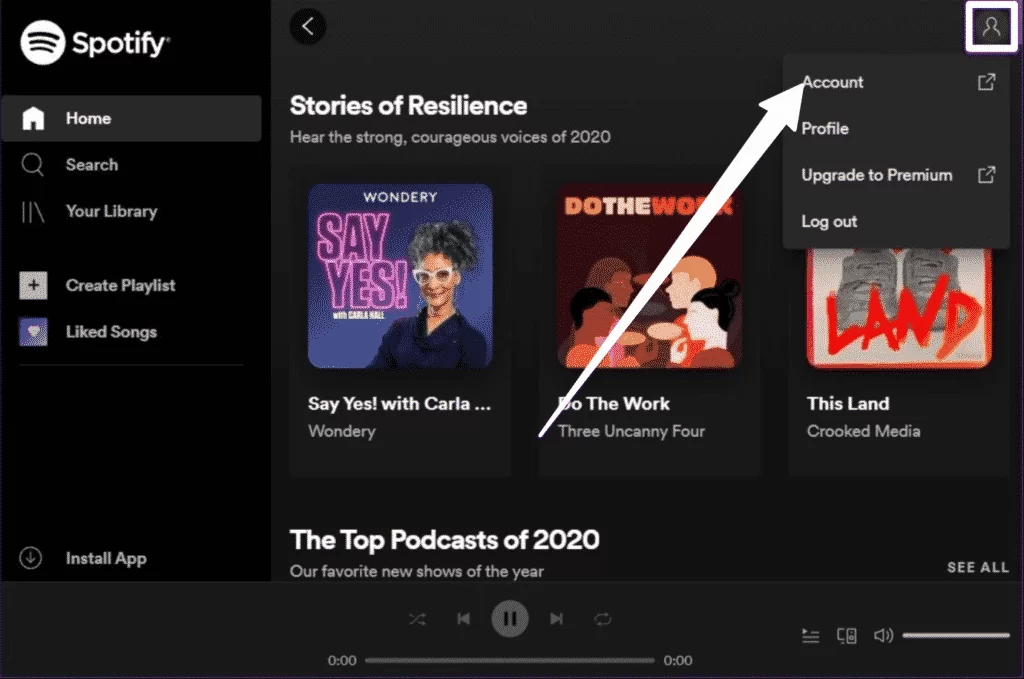Toggle repeat mode
Image resolution: width=1024 pixels, height=679 pixels.
pyautogui.click(x=603, y=619)
